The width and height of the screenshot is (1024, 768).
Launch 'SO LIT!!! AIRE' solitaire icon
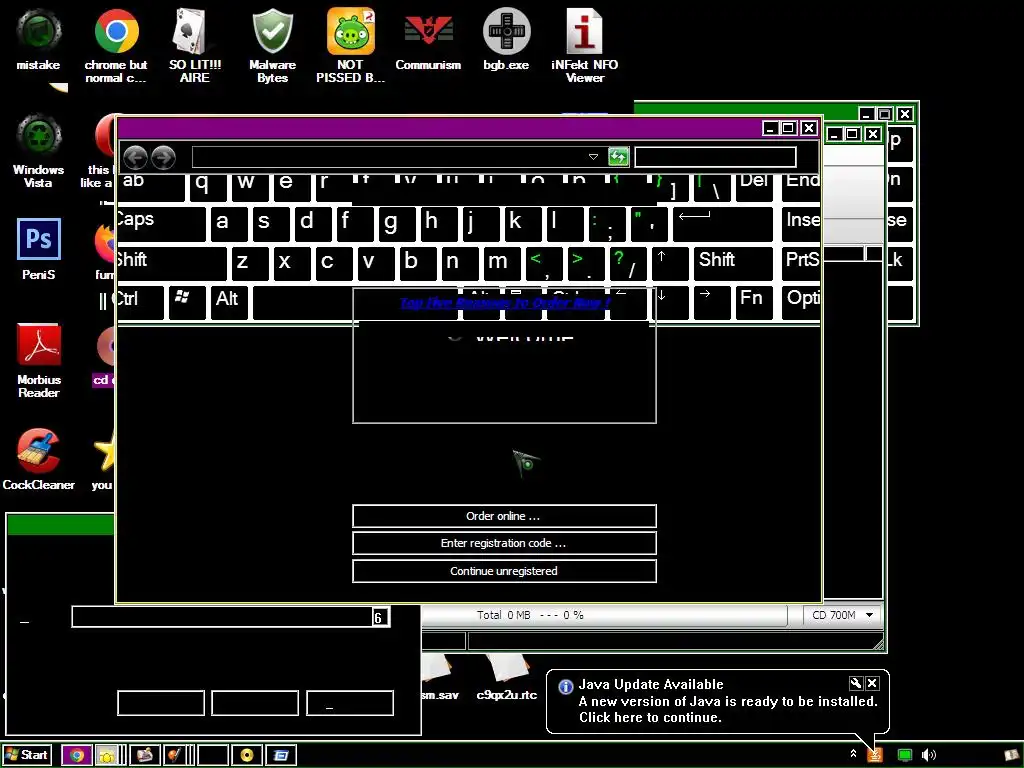[x=195, y=44]
